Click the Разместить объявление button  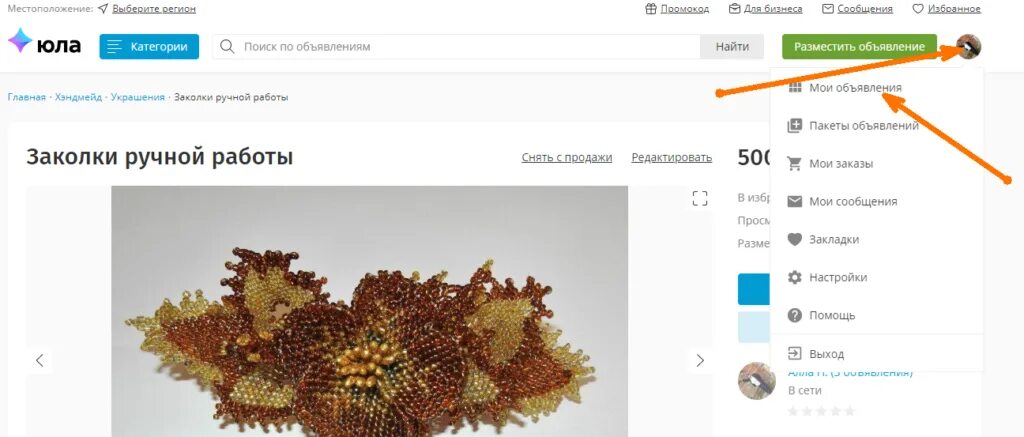(859, 46)
